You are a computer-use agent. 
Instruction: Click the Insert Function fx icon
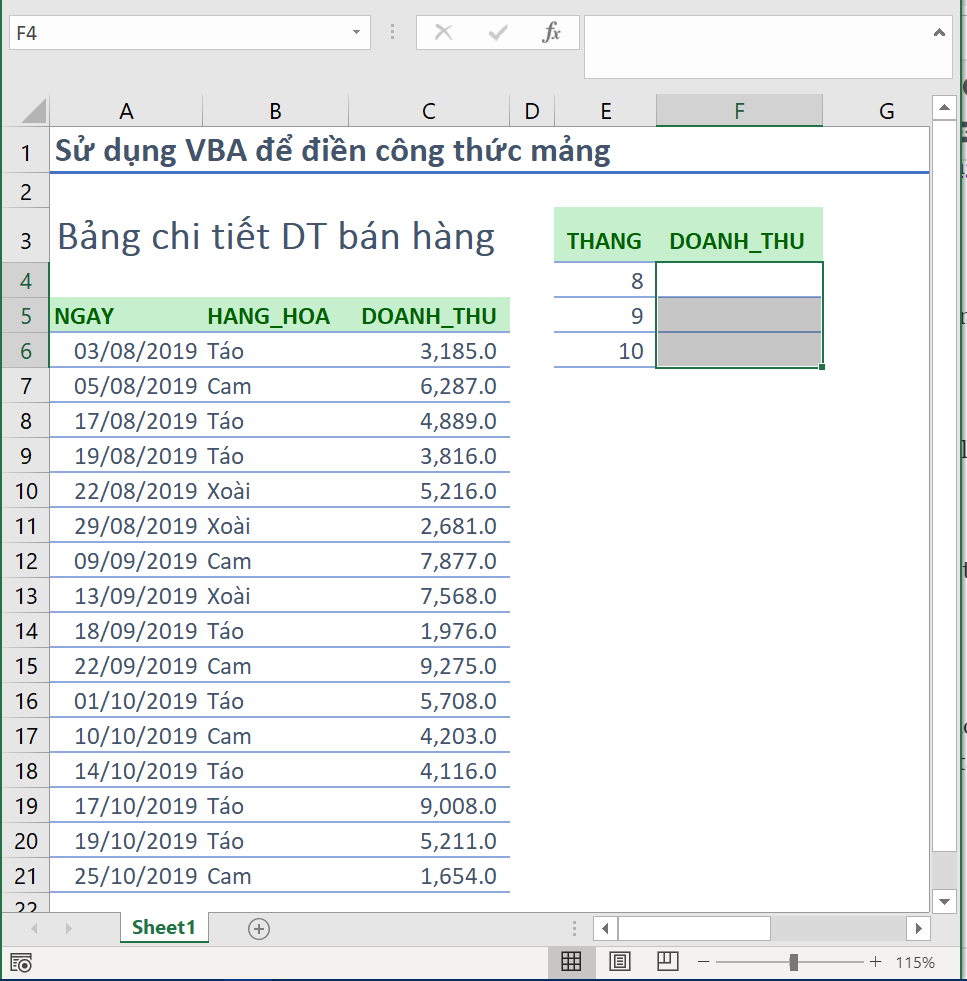[x=551, y=33]
